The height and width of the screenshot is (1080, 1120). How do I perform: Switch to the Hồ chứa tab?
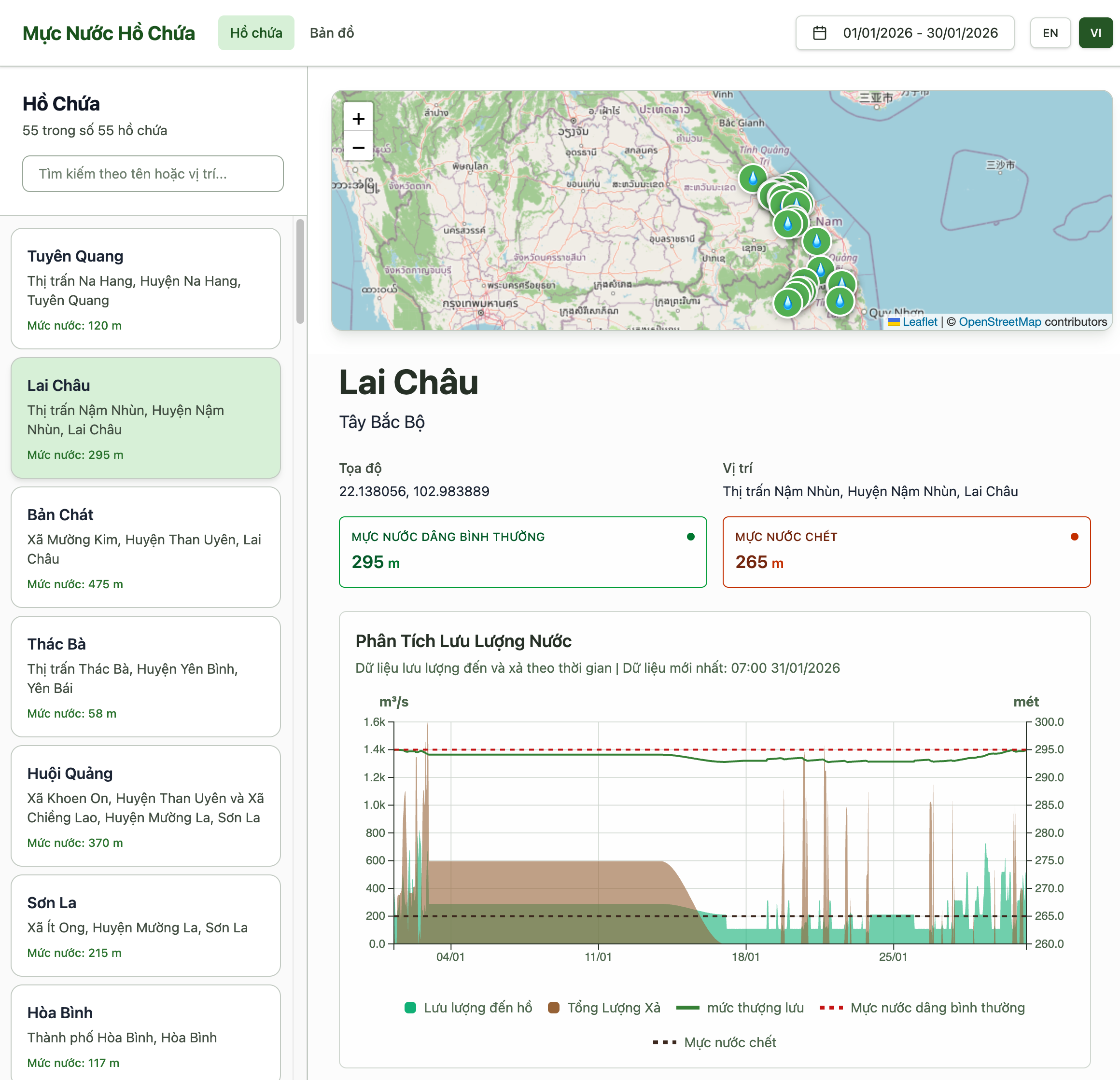click(256, 33)
